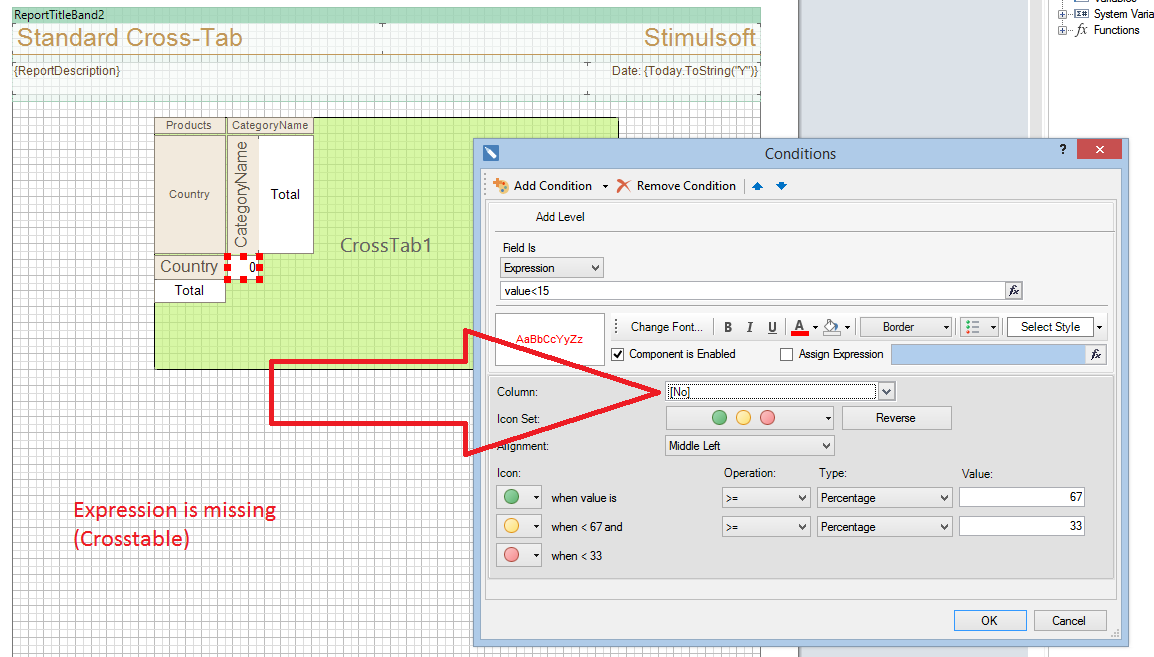Open font color dropdown arrow
The height and width of the screenshot is (657, 1154).
tap(815, 327)
